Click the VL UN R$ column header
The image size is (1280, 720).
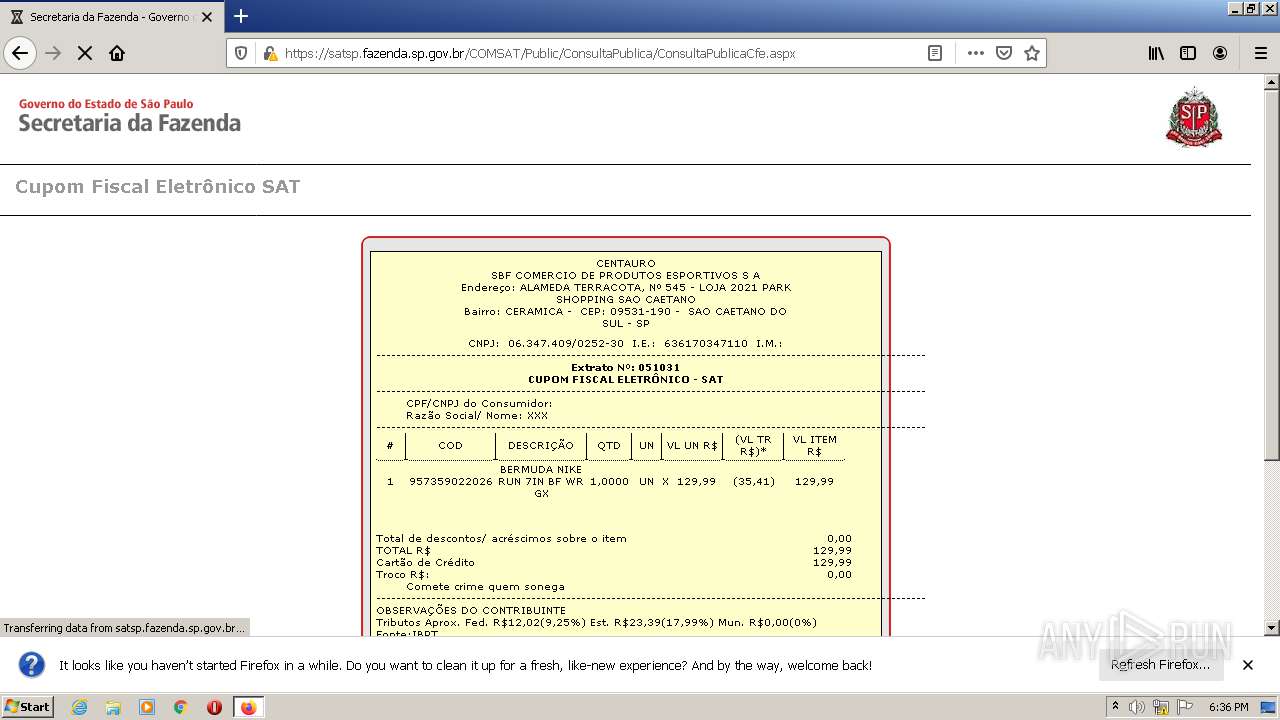point(692,446)
